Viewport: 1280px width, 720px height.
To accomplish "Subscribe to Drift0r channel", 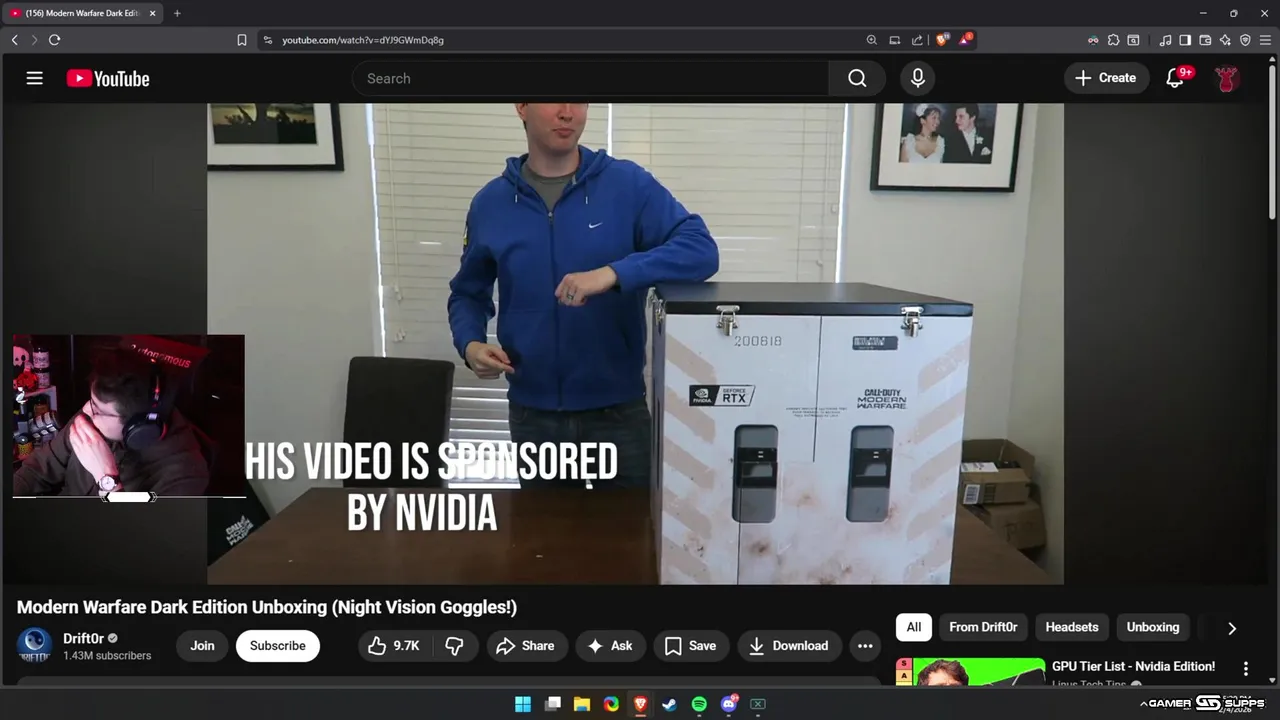I will [278, 646].
